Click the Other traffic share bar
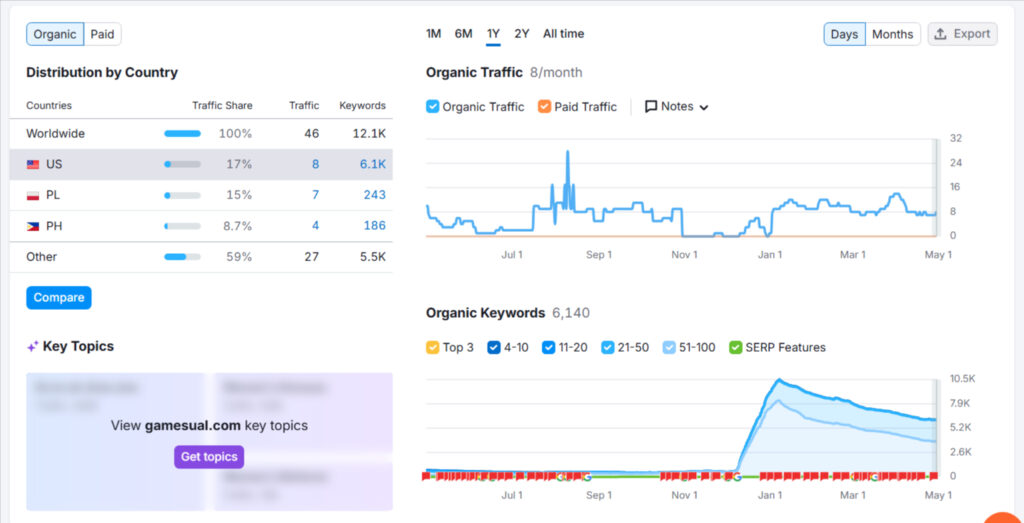The image size is (1024, 523). [x=182, y=257]
